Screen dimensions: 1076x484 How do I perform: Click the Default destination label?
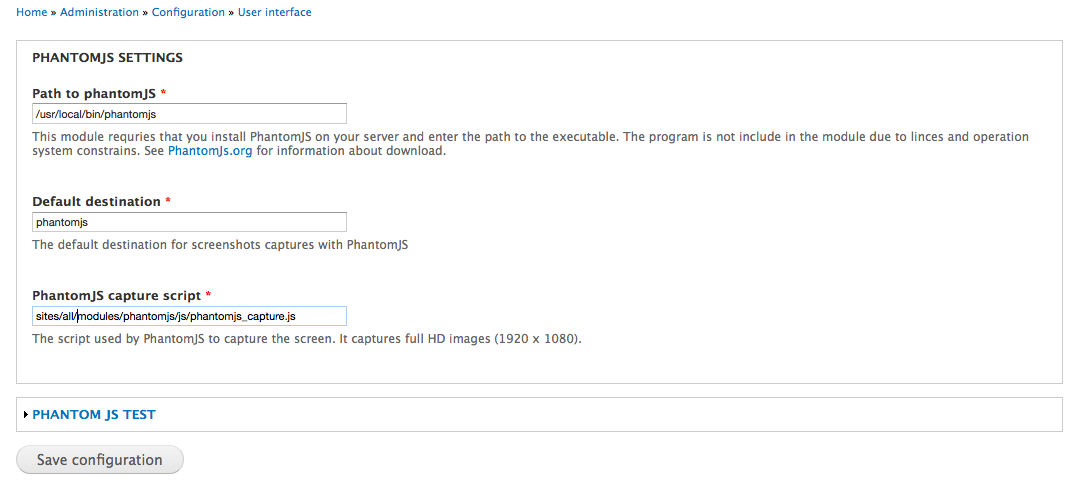pyautogui.click(x=96, y=201)
